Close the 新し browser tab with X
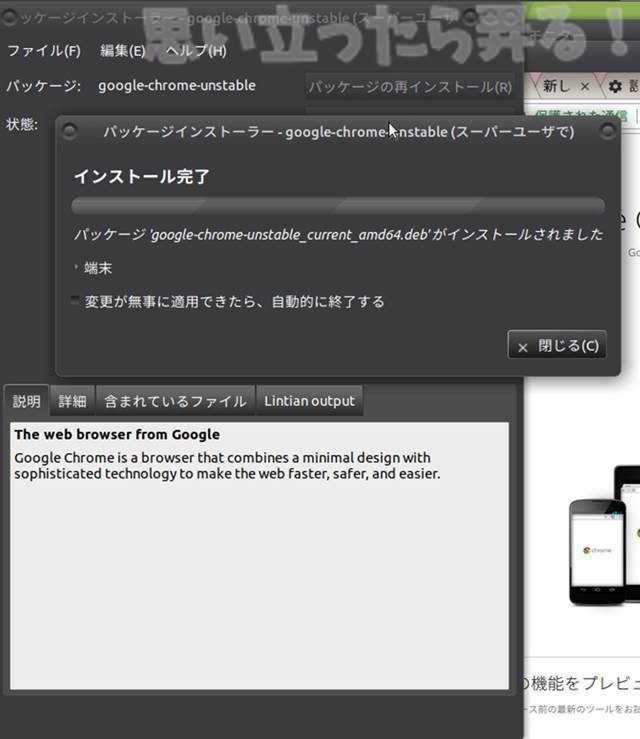640x739 pixels. 585,86
